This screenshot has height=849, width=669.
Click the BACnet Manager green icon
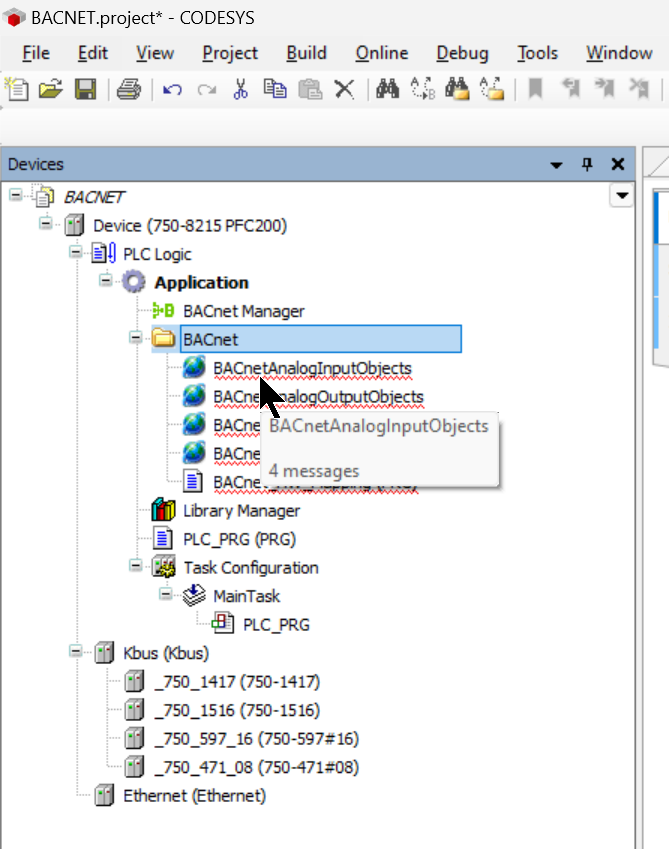[163, 311]
